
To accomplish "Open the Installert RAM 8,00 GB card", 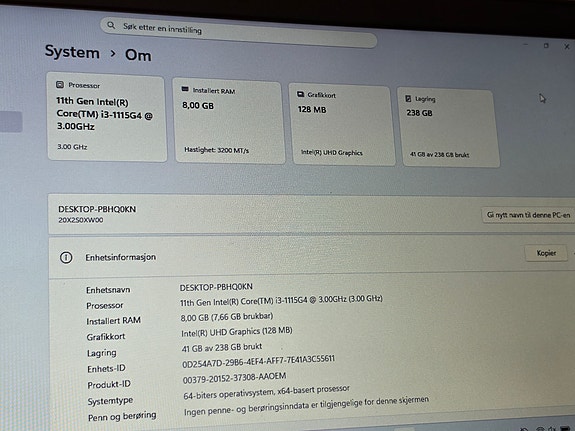I will point(229,121).
